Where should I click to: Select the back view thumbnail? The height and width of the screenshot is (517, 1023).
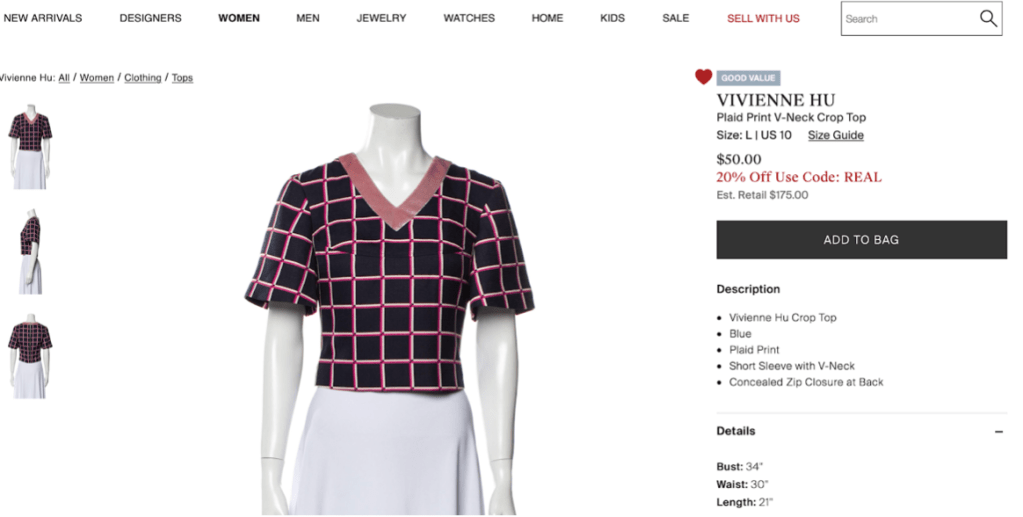coord(29,356)
